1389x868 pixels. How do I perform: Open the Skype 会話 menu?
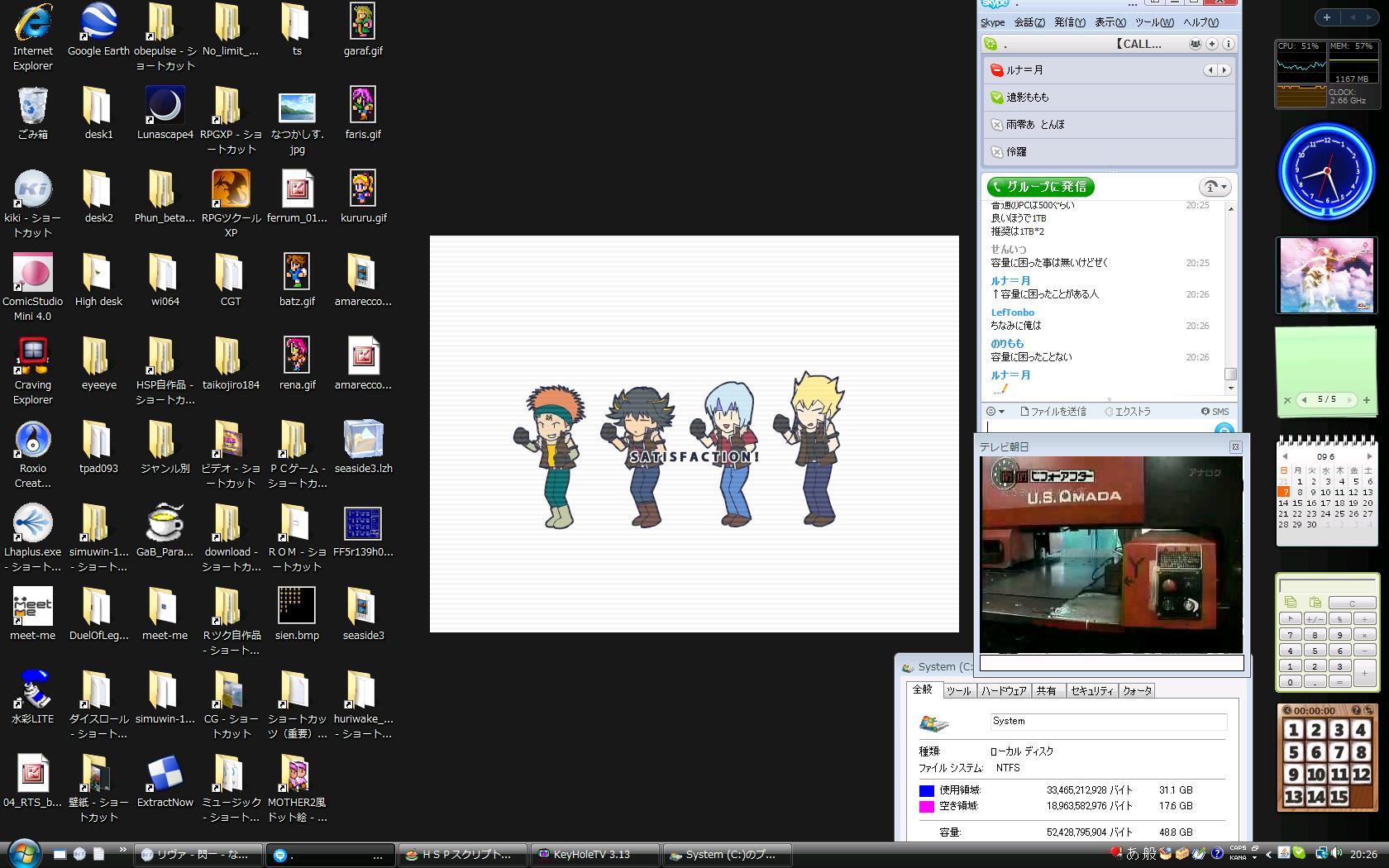1029,22
